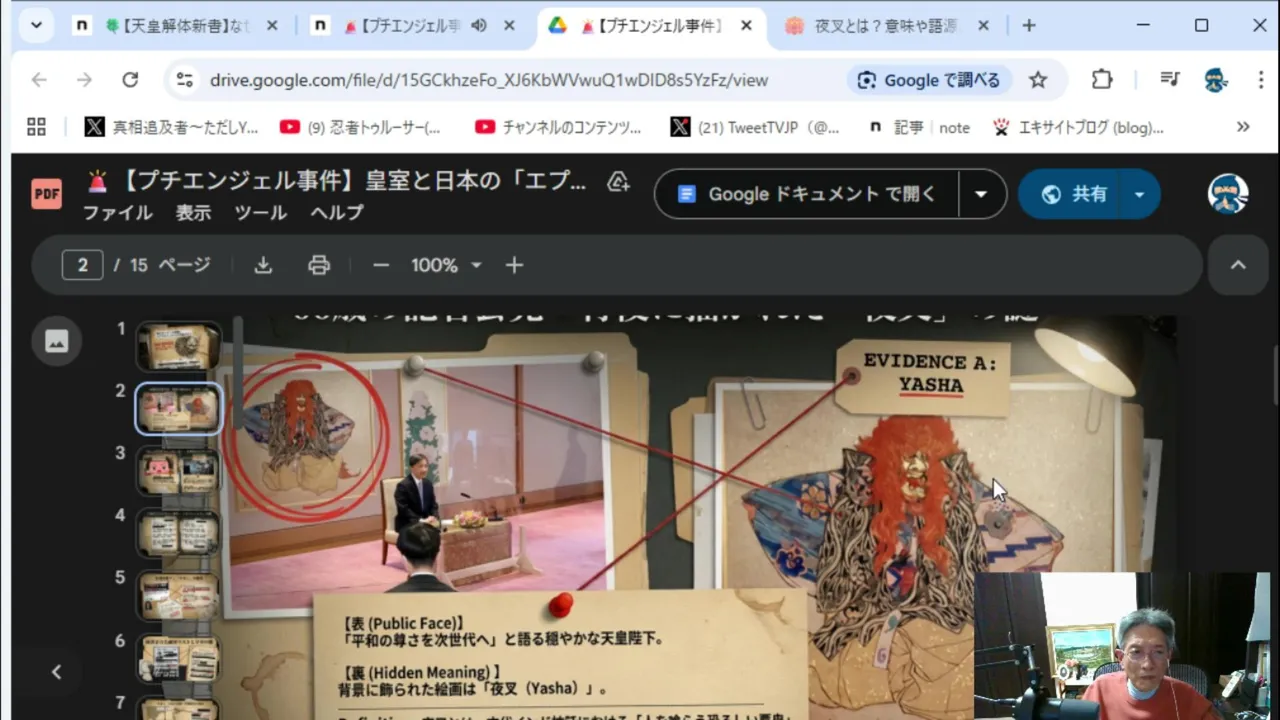
Task: Select page 6 thumbnail
Action: click(x=178, y=658)
